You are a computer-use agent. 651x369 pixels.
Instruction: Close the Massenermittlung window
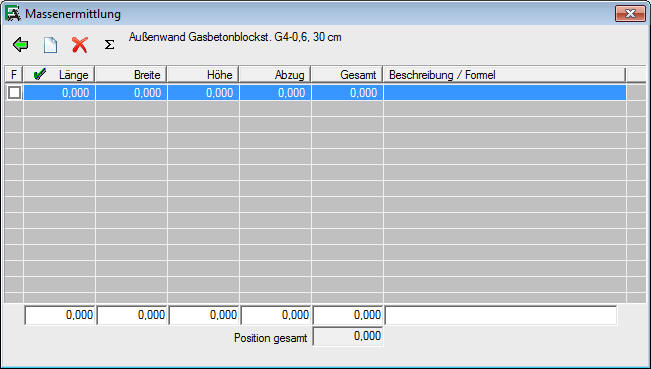point(630,14)
